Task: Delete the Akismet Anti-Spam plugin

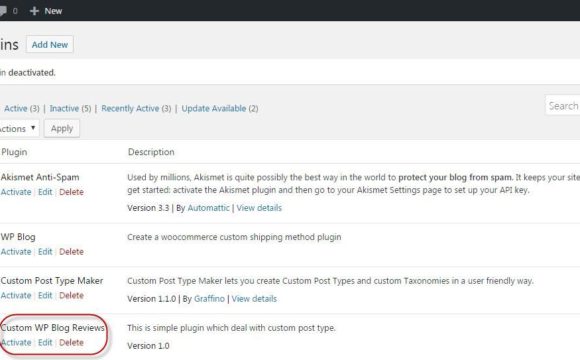Action: (71, 192)
